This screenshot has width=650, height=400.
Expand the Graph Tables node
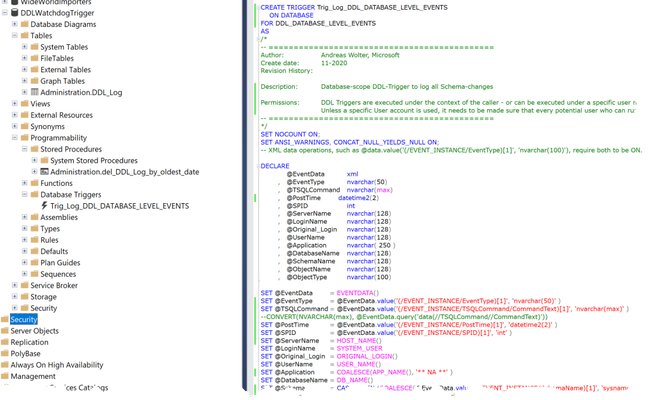coord(24,81)
